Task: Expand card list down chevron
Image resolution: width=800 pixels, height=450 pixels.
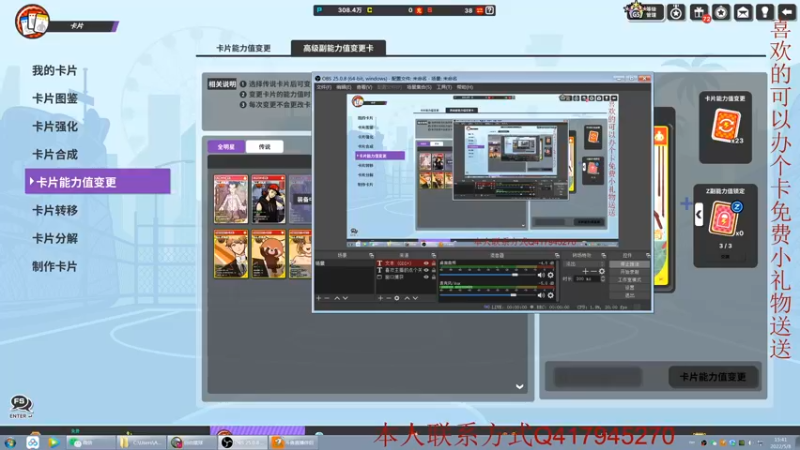Action: coord(519,387)
